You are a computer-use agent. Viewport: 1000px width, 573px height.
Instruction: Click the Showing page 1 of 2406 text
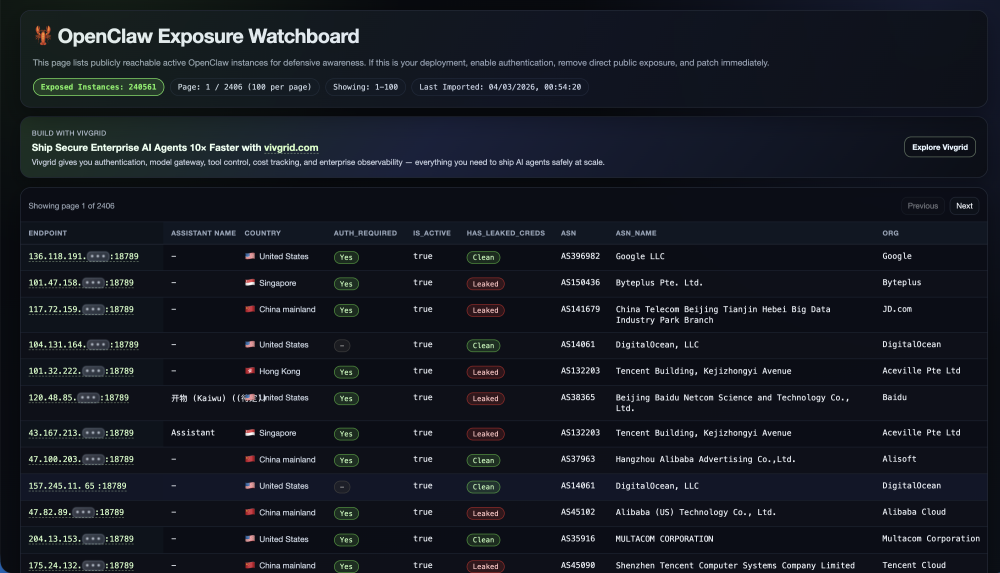71,205
